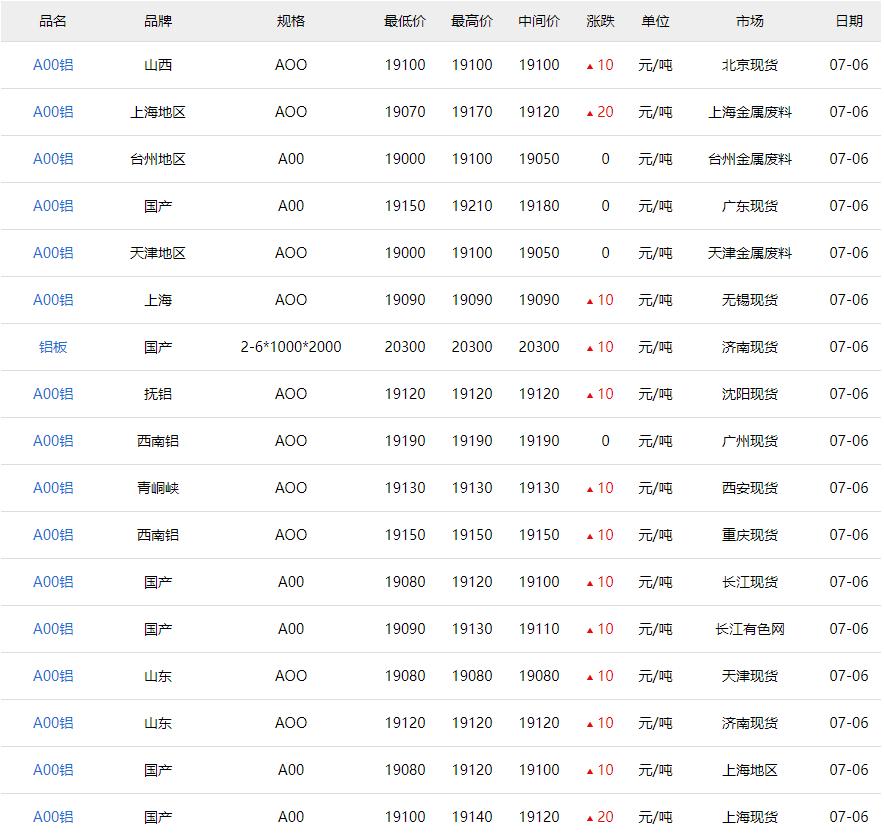This screenshot has height=833, width=884.
Task: Click the red up triangle in 无锡现货 row
Action: [x=590, y=301]
